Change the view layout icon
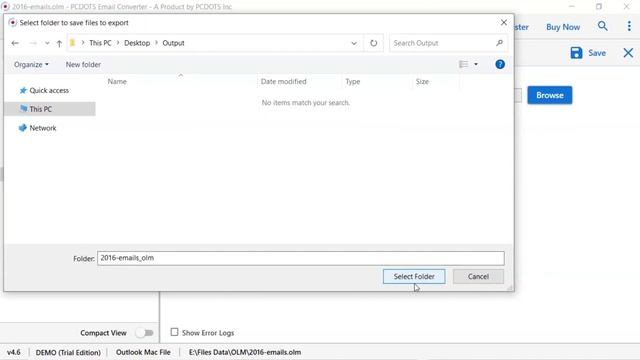 click(x=464, y=64)
